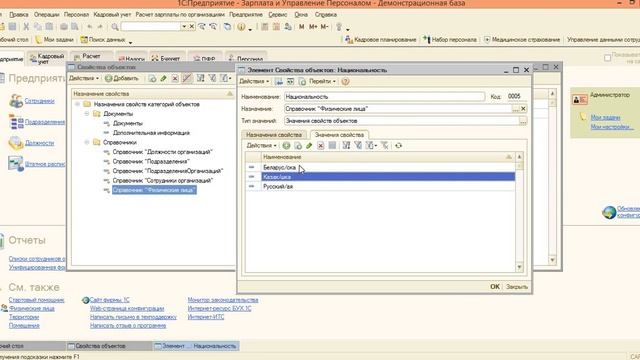Viewport: 640px width, 360px height.
Task: Open the search field dropdown arrow in main toolbar
Action: (184, 27)
